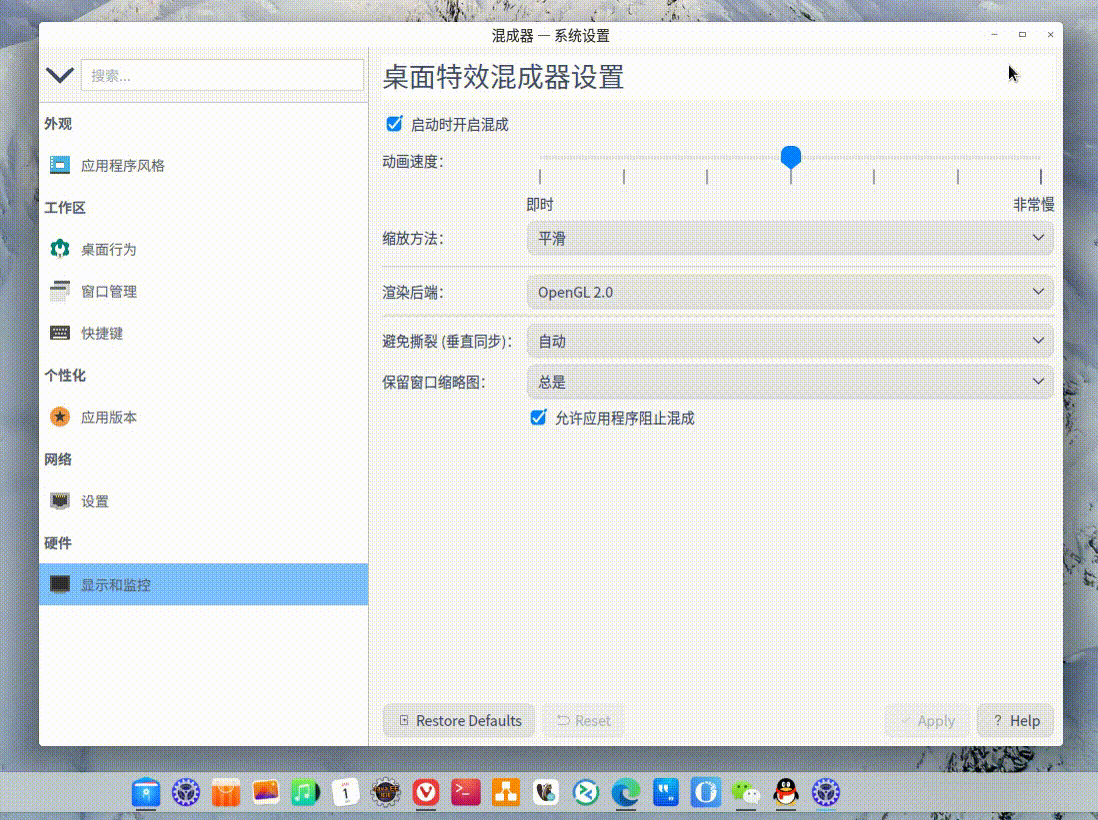1098x820 pixels.
Task: Click the Help button
Action: (x=1015, y=720)
